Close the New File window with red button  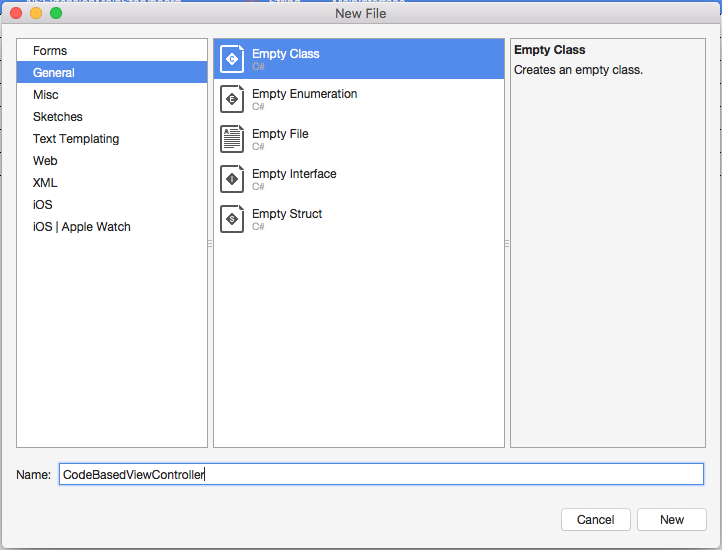click(16, 13)
